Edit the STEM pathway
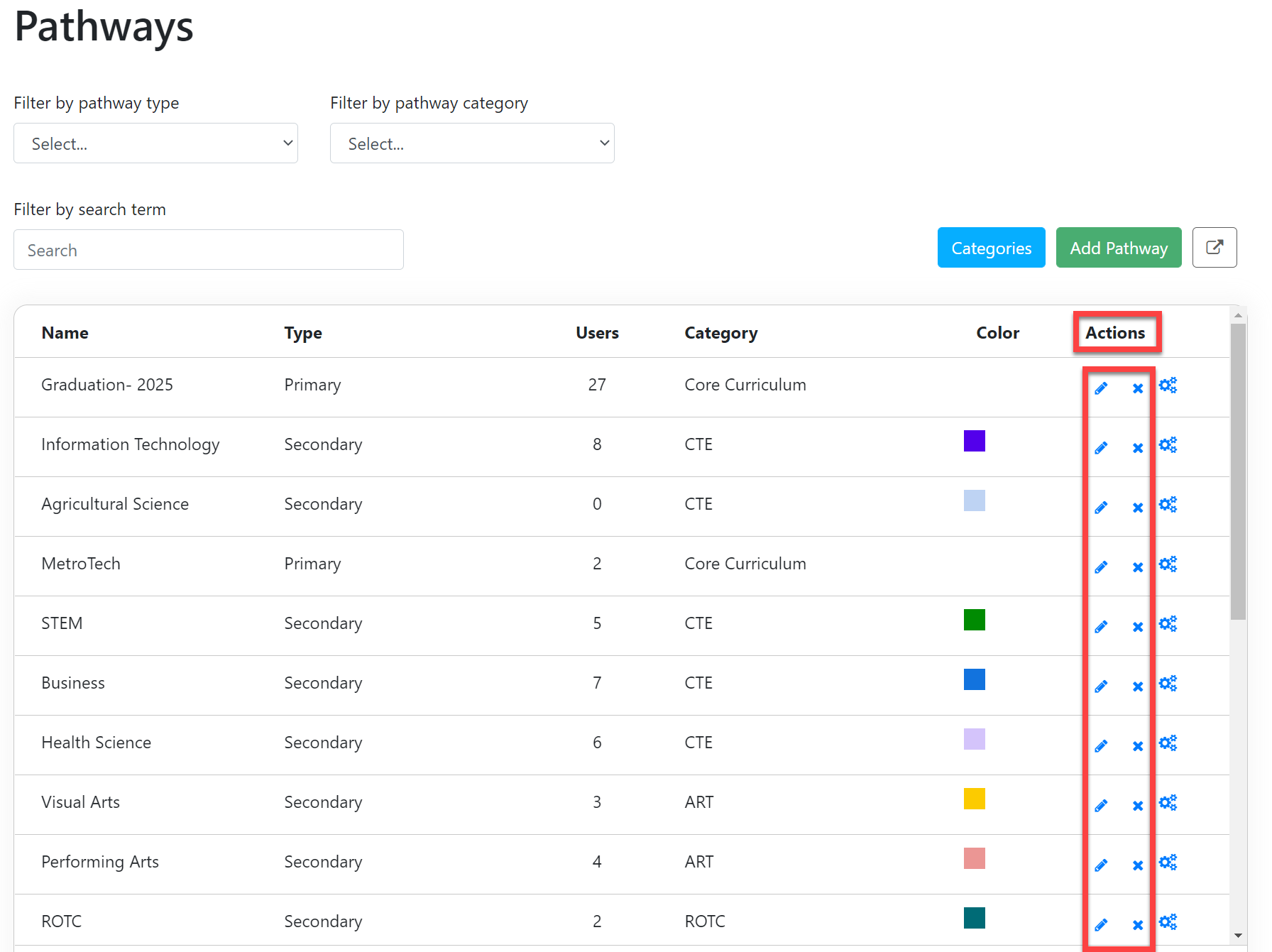Image resolution: width=1272 pixels, height=952 pixels. (x=1101, y=626)
